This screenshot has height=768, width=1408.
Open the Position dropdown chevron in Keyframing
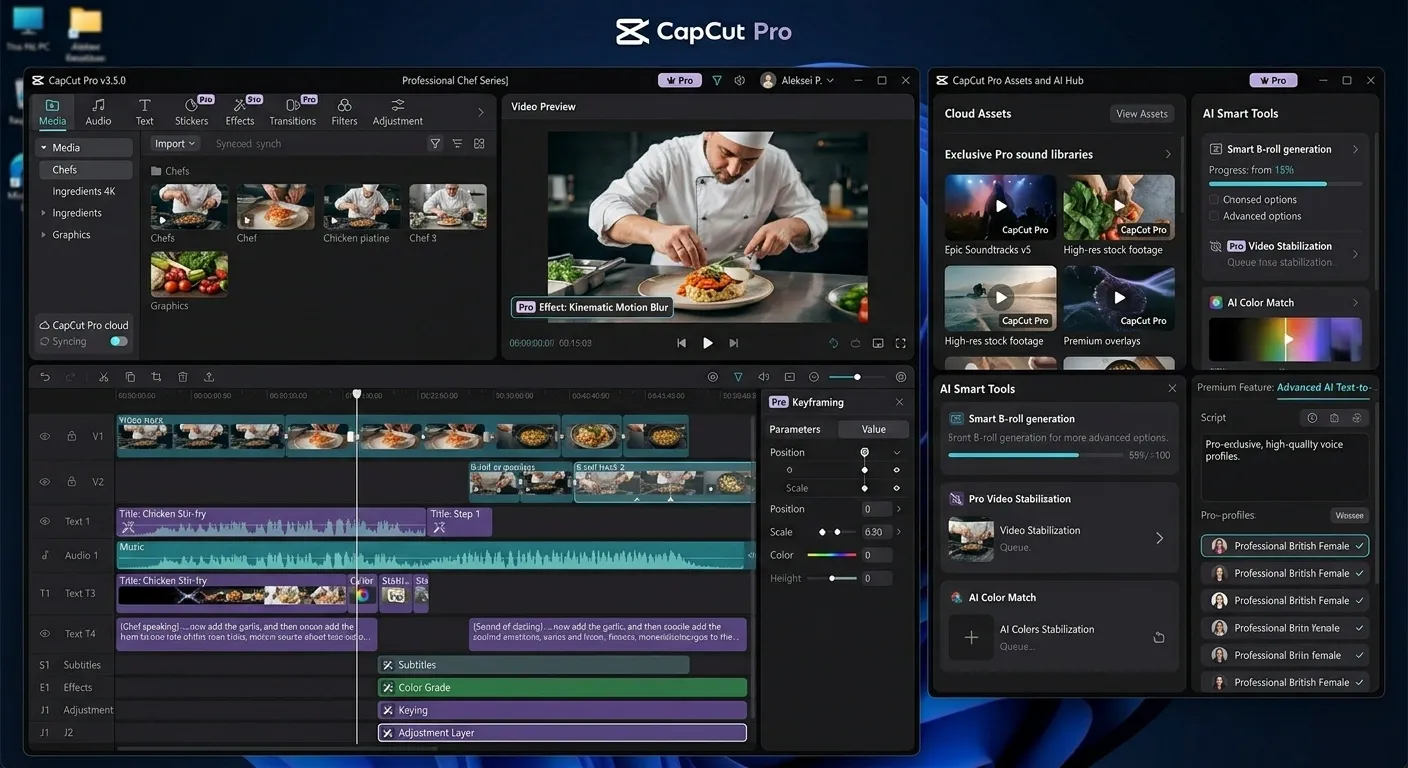tap(897, 453)
